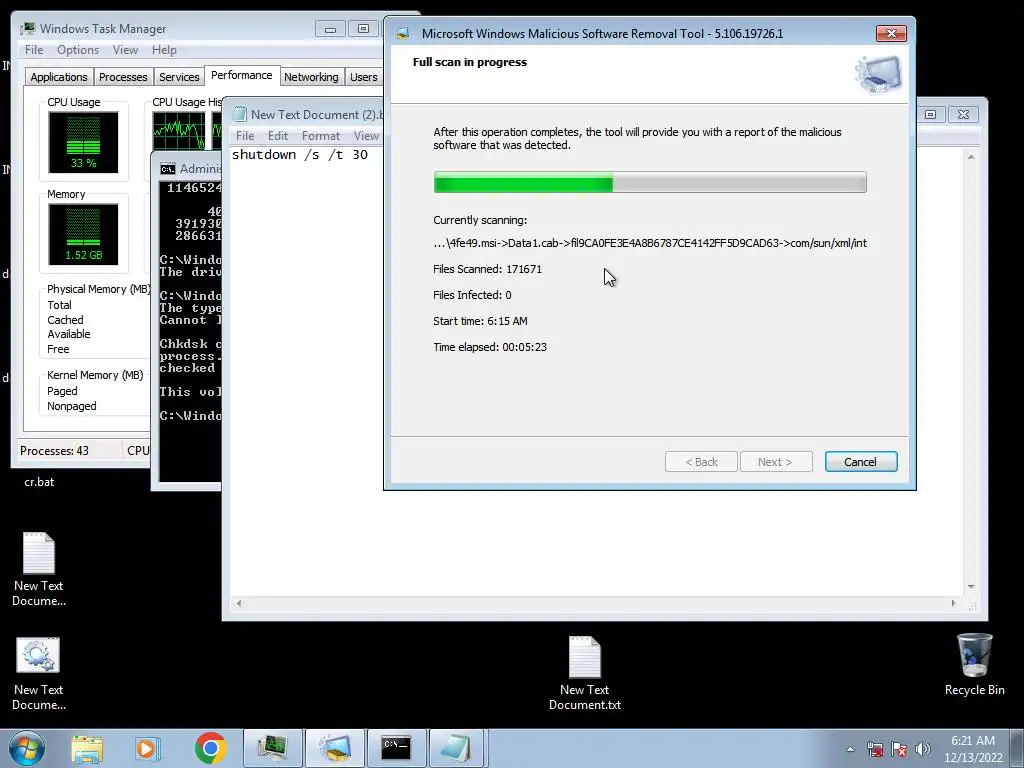The height and width of the screenshot is (768, 1024).
Task: Maximize the Task Manager window
Action: 363,29
